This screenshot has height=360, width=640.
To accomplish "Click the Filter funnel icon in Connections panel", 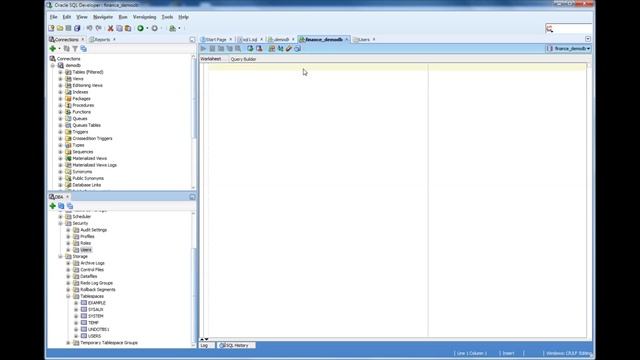I will tap(75, 49).
